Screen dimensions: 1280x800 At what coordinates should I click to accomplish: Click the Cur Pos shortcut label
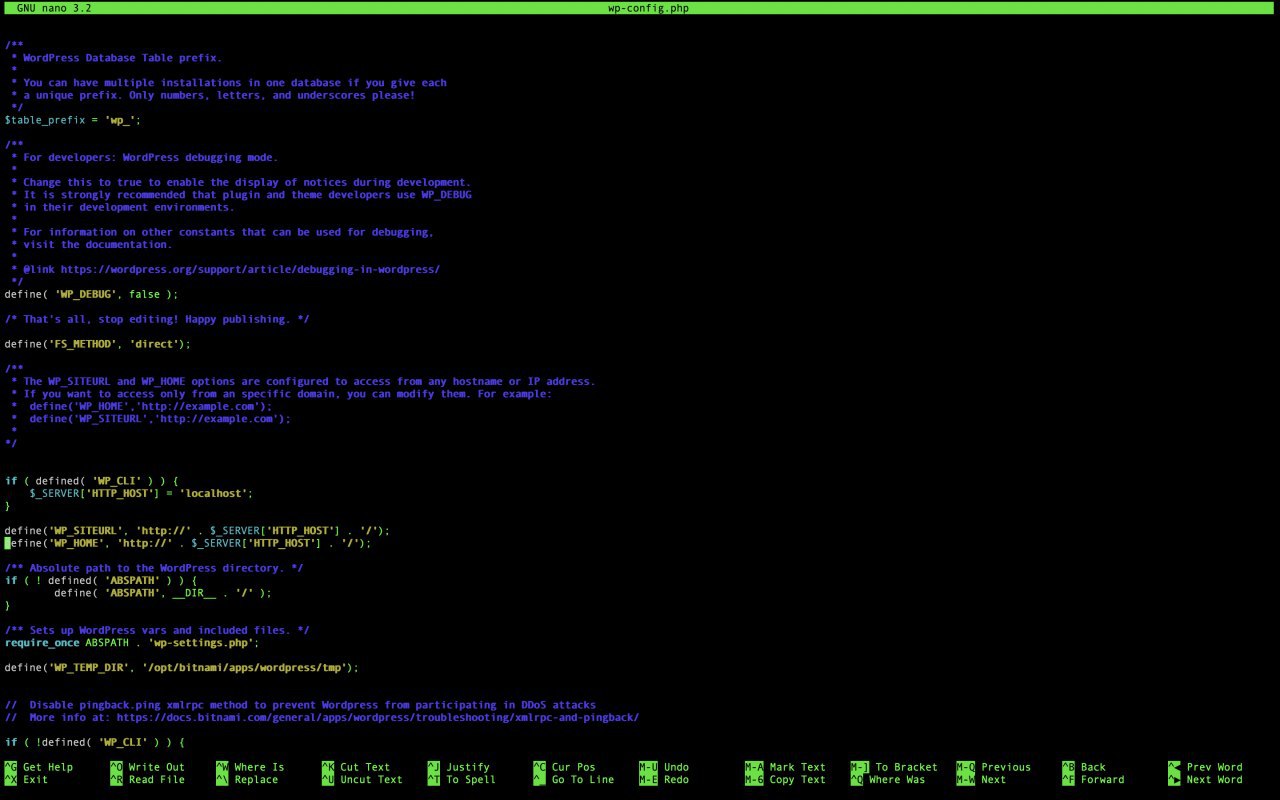[x=574, y=767]
